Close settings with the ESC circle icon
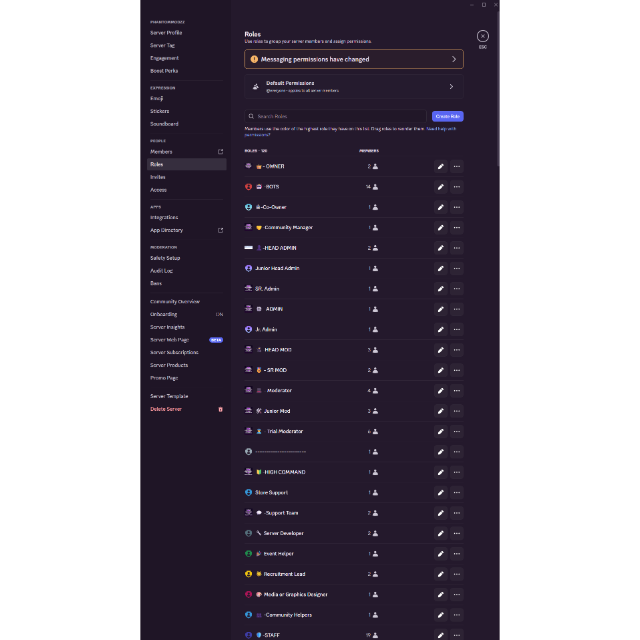Screen dimensions: 640x640 point(482,36)
